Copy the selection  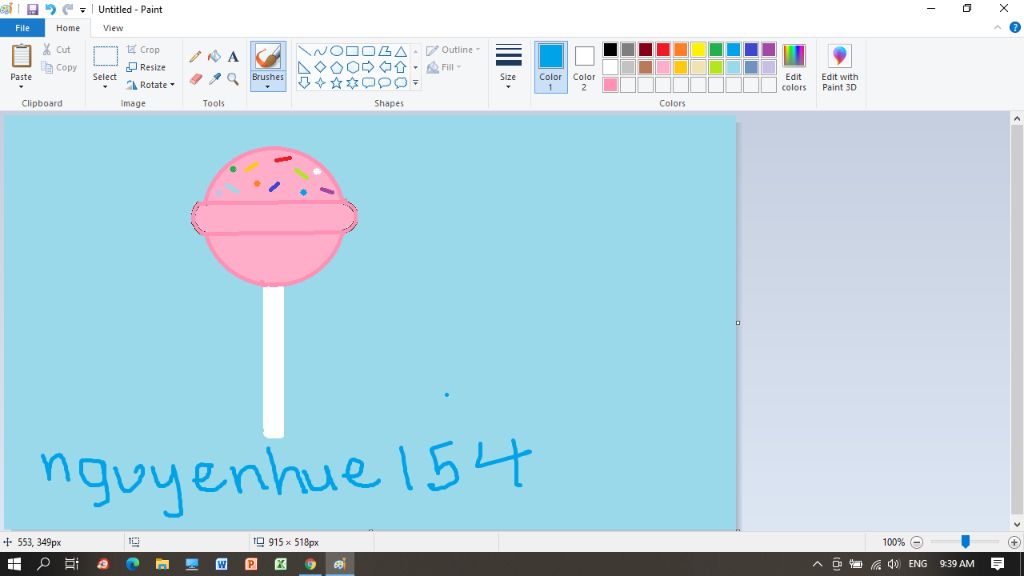click(59, 67)
